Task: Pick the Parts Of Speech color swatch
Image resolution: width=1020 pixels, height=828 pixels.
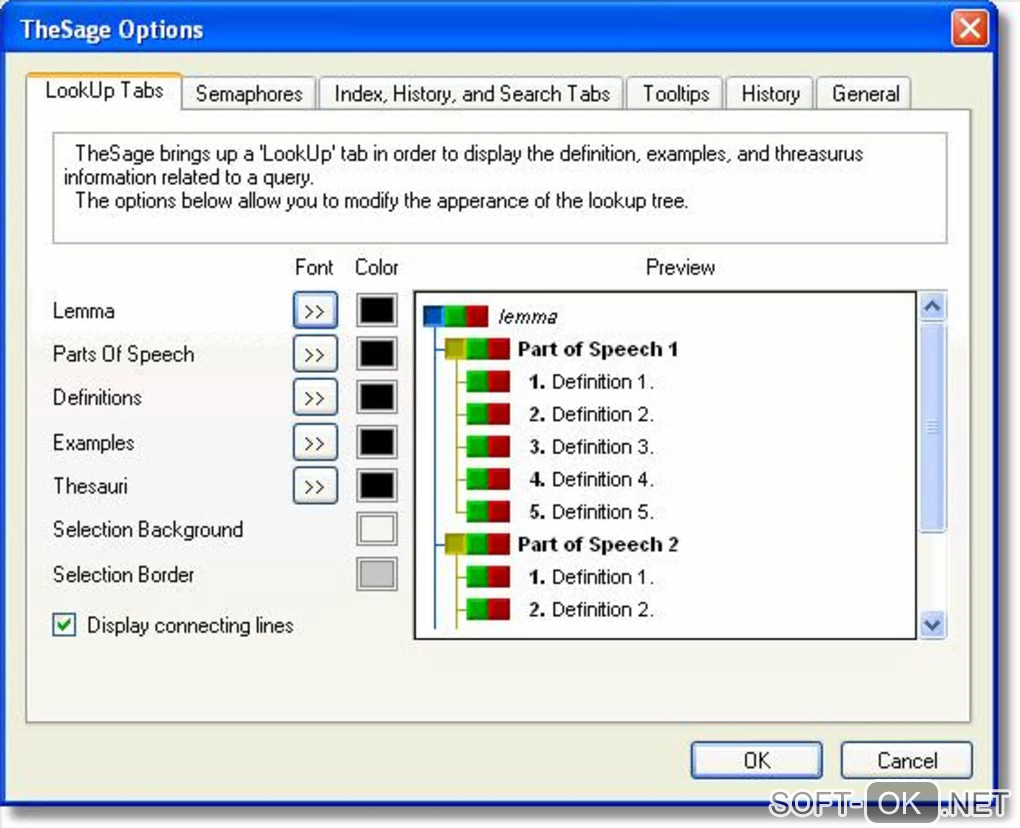Action: click(377, 353)
